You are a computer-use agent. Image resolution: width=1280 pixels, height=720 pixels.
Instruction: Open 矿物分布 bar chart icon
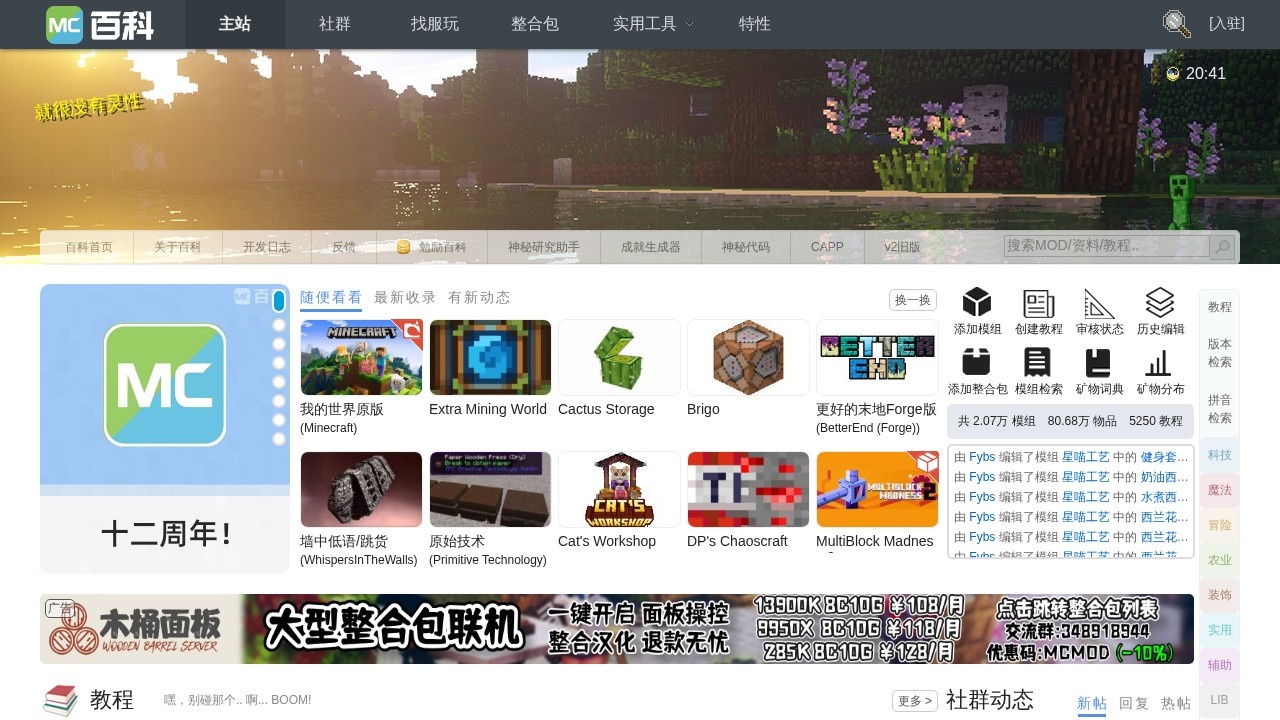[1160, 362]
